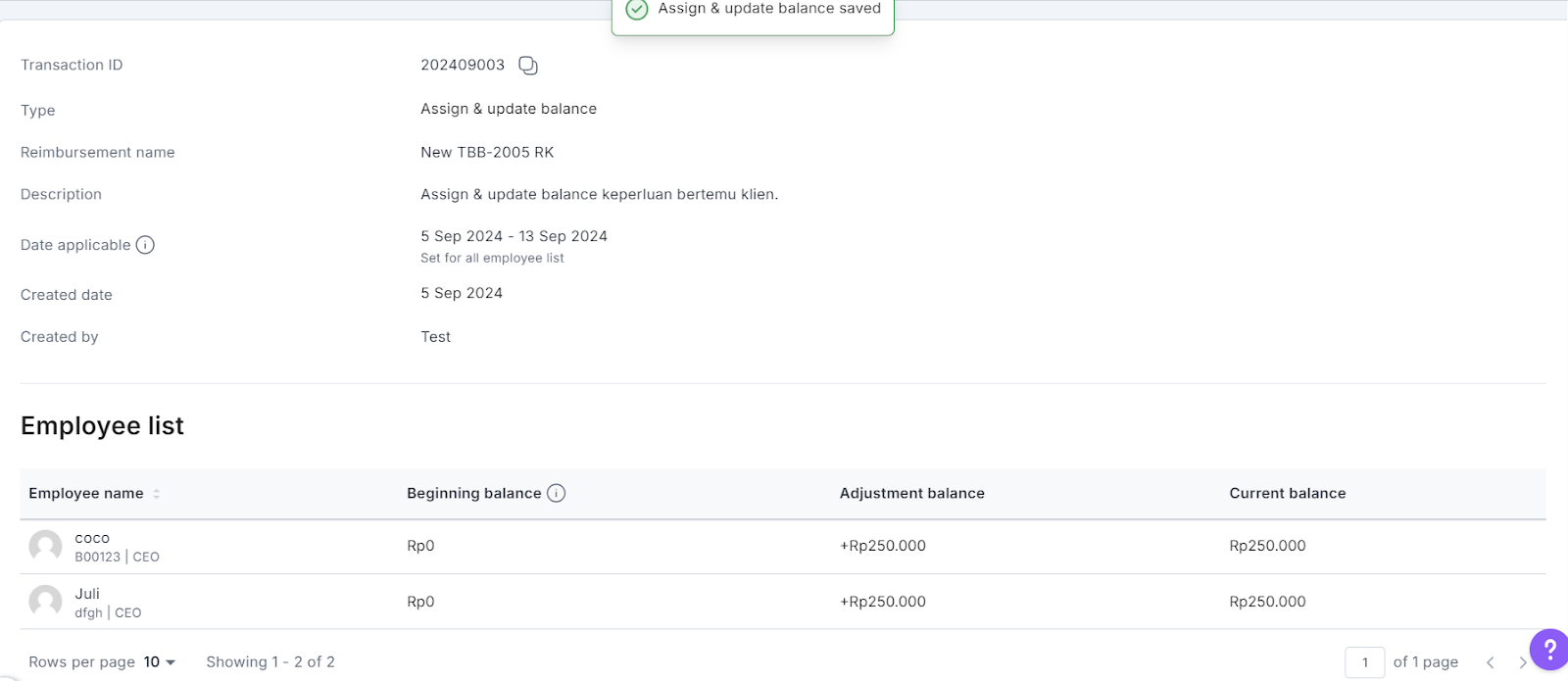Select employee name coco in the list
The width and height of the screenshot is (1568, 681).
point(92,538)
